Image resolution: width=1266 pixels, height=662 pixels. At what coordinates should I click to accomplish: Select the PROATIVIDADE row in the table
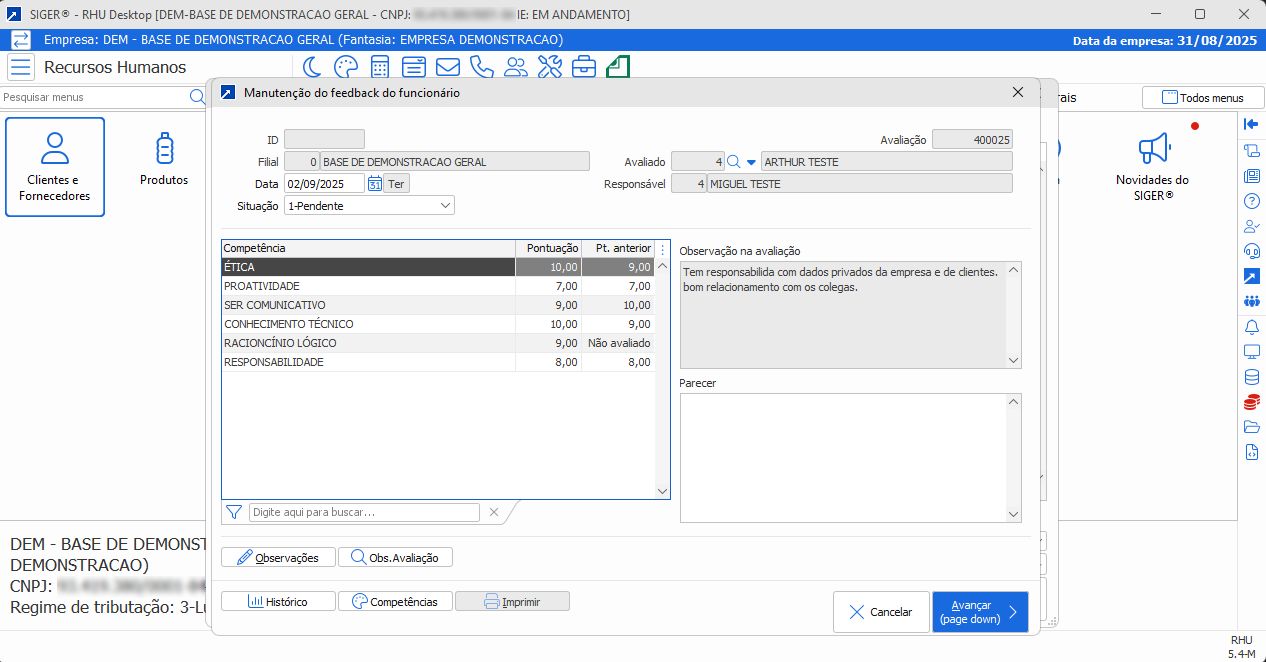[368, 286]
